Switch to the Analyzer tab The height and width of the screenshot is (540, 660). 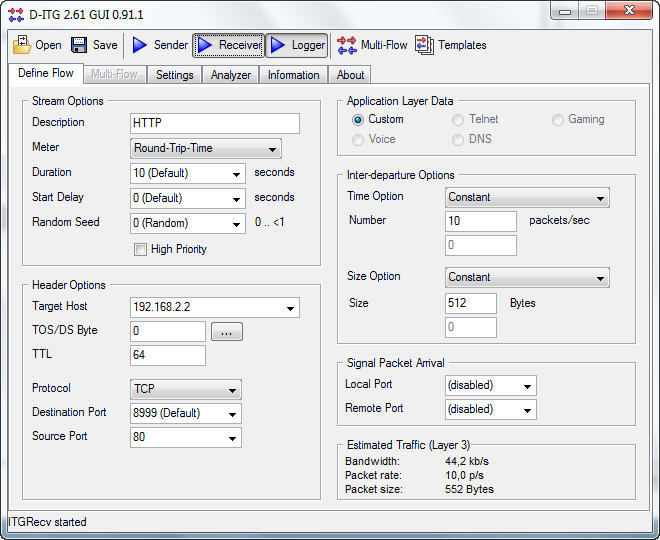(231, 75)
